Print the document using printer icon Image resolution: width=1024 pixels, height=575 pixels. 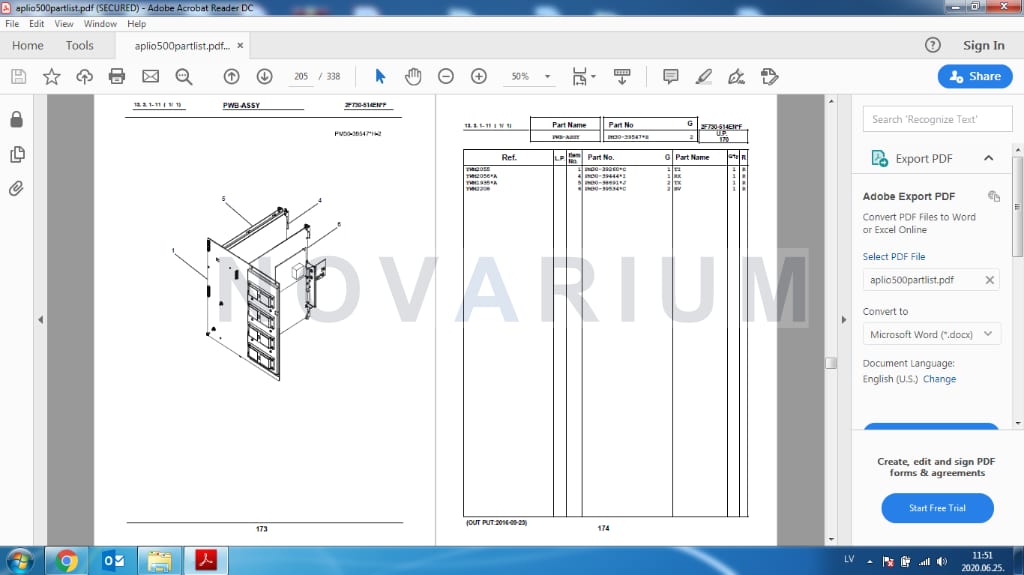[x=117, y=76]
